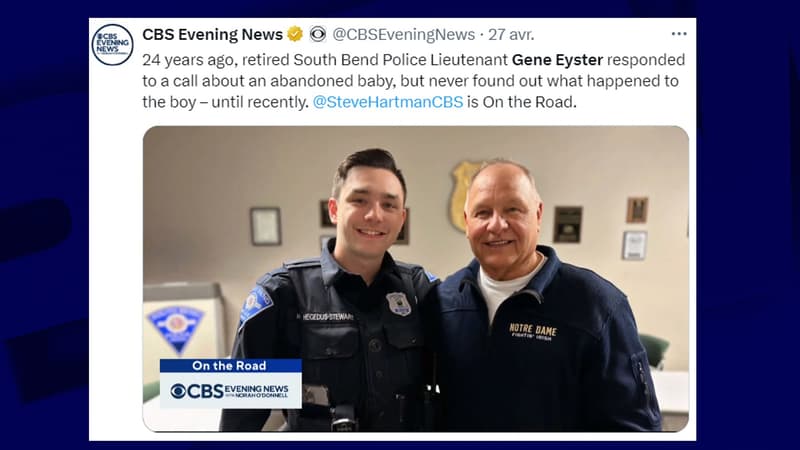Open the @SteveHartmanCBS mention link
The height and width of the screenshot is (450, 800).
tap(388, 102)
